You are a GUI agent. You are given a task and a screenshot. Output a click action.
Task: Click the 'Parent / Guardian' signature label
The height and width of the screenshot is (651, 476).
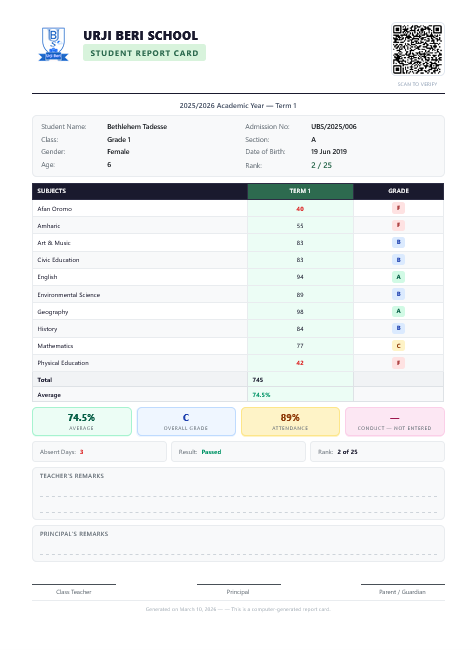coord(402,592)
